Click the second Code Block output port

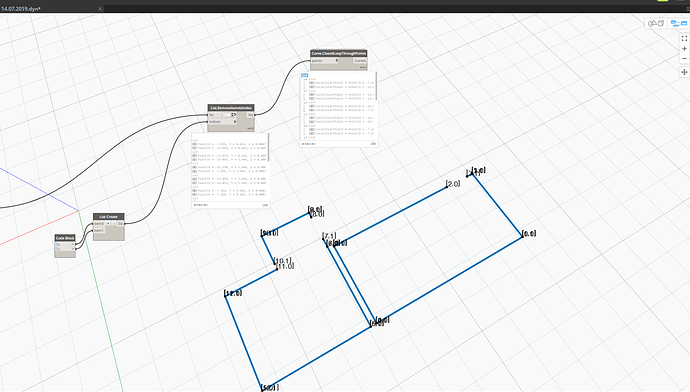(73, 249)
